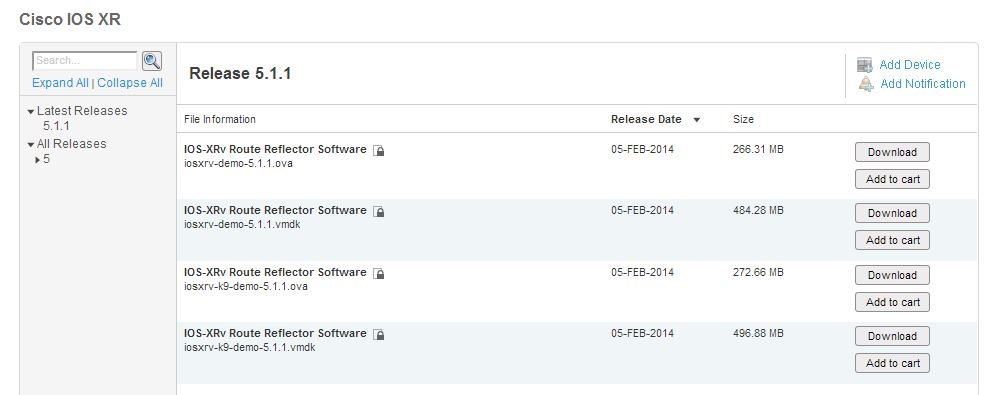
Task: Select release 5.1.1 in tree
Action: point(56,126)
